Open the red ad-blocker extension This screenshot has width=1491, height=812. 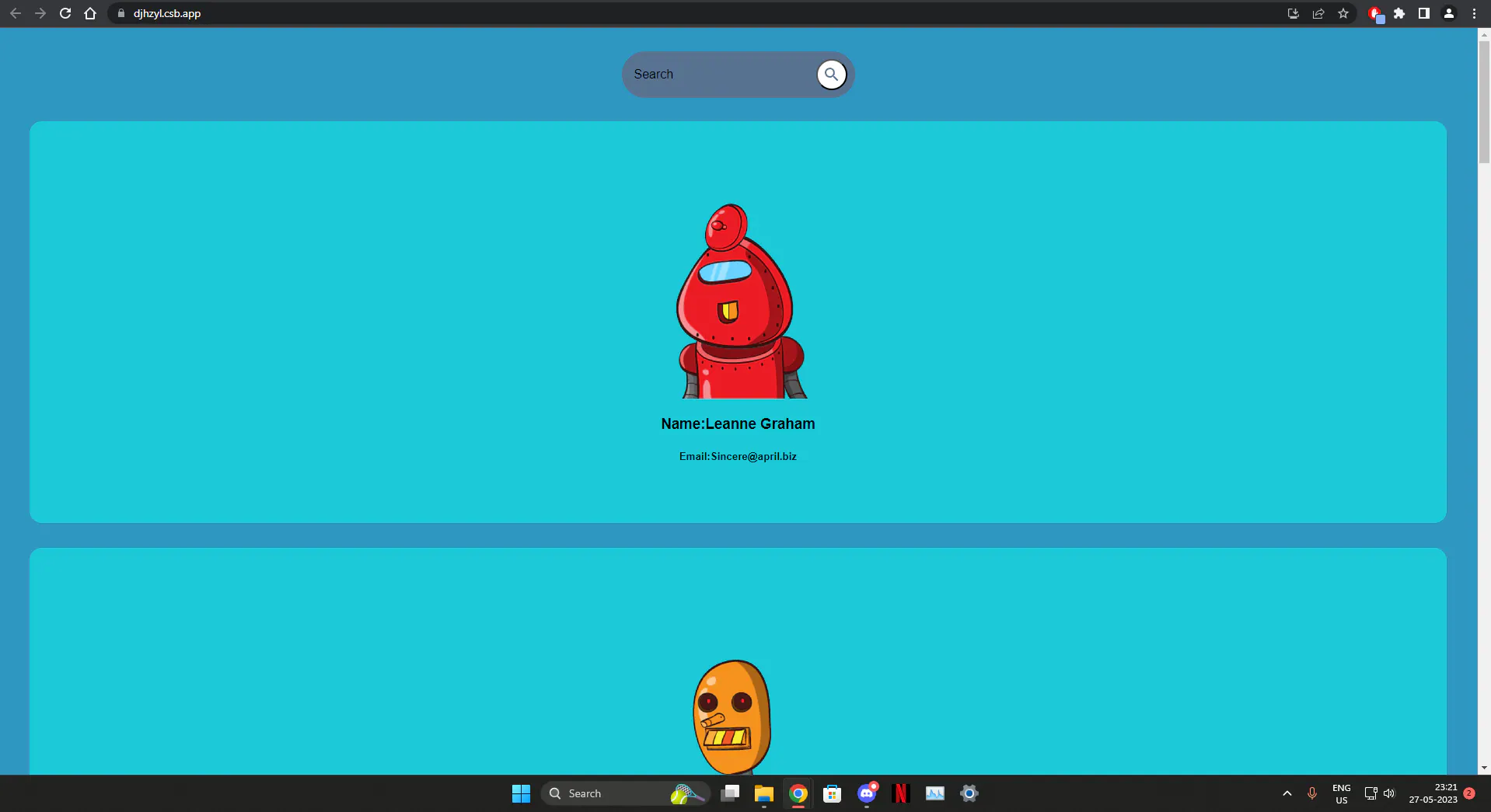pos(1375,14)
